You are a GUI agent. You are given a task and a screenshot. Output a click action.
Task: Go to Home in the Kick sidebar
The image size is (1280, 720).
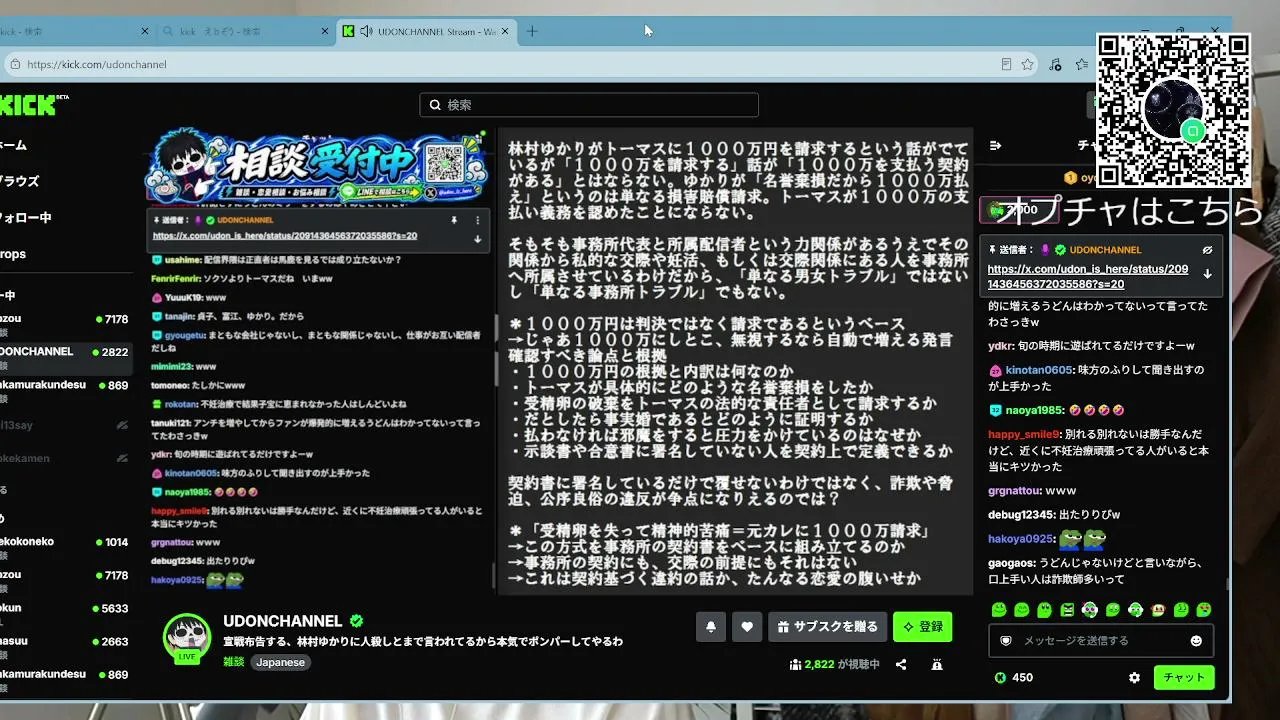click(x=13, y=145)
